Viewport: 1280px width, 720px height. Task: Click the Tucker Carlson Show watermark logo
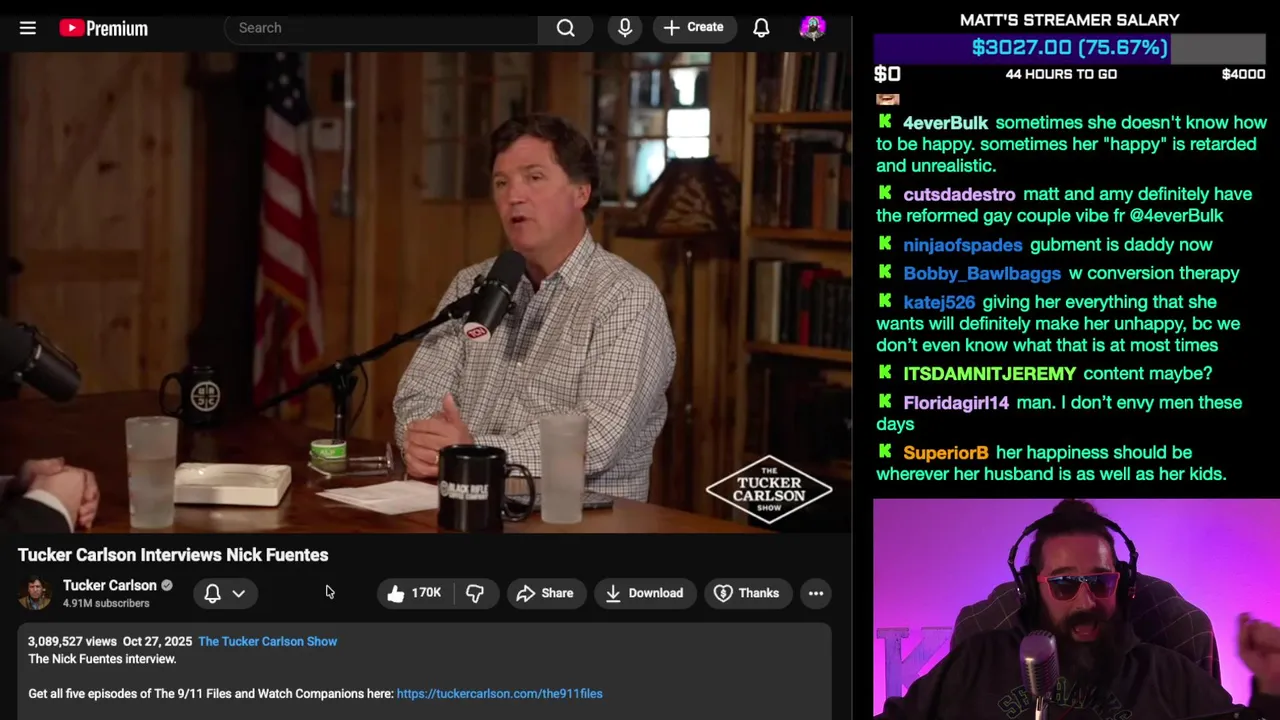[768, 490]
